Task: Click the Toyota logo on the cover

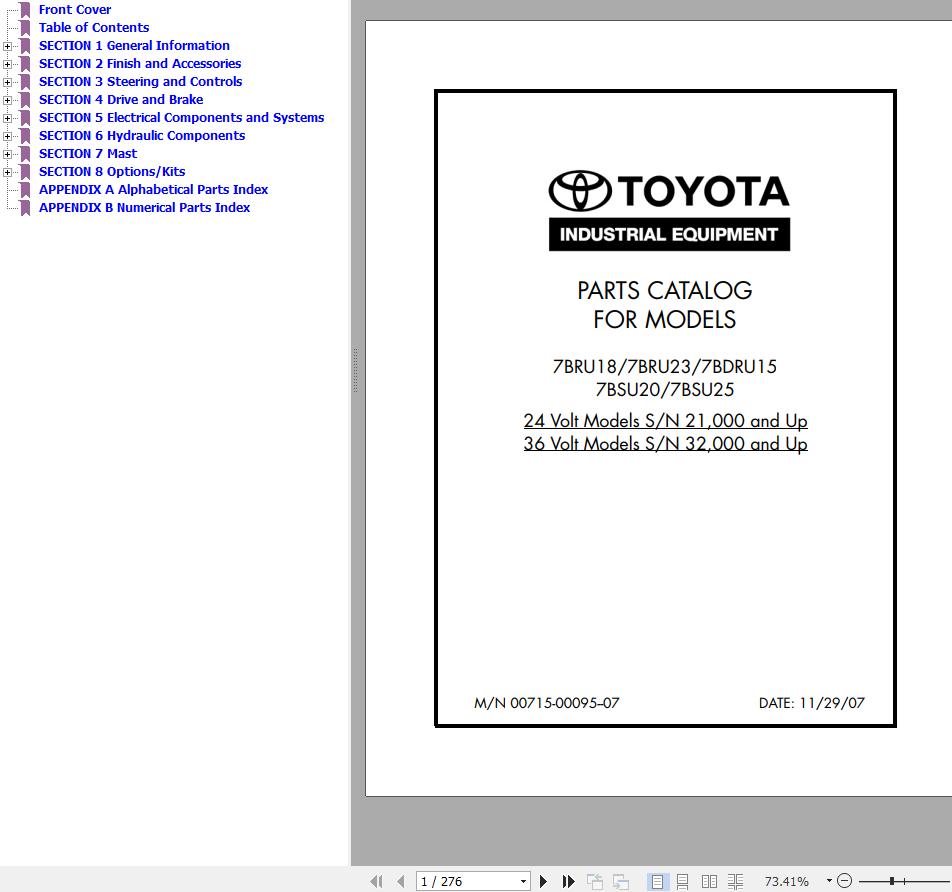Action: tap(668, 191)
